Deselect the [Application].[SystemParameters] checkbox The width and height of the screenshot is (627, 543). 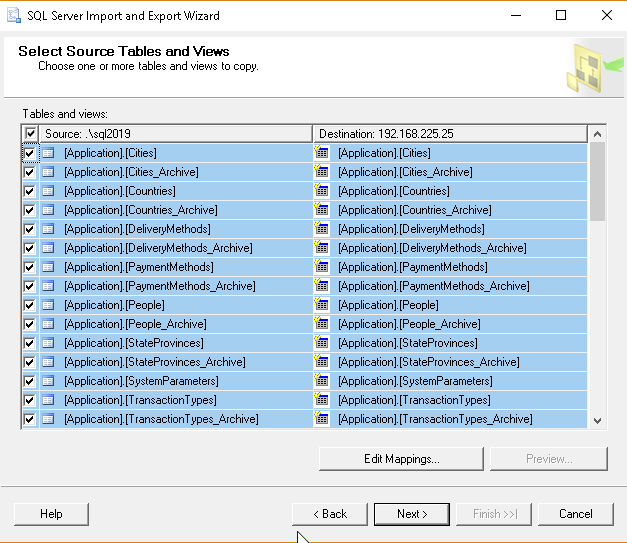point(30,381)
